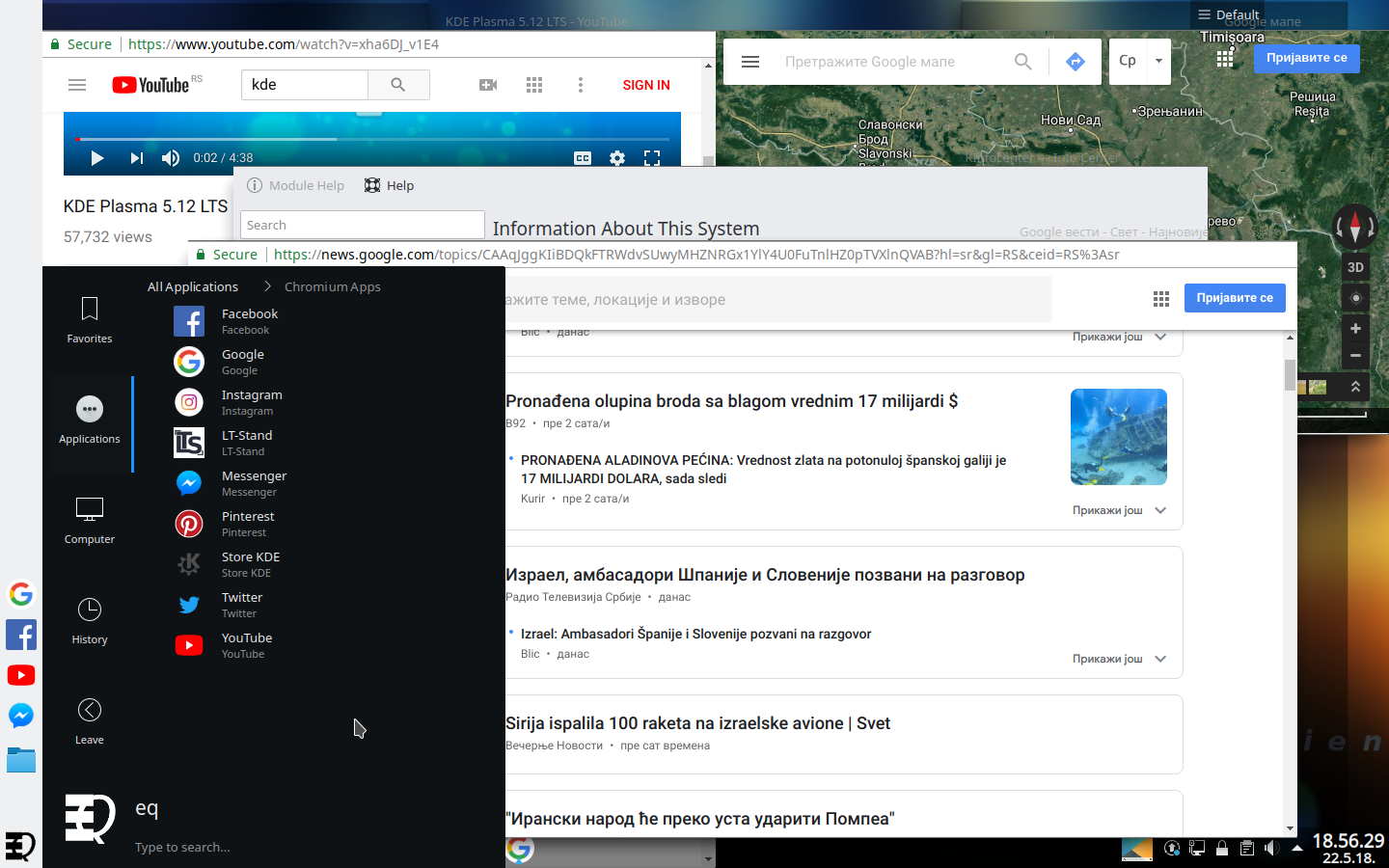Screen dimensions: 1389x868
Task: Open the YouTube settings three-dot menu
Action: coord(581,85)
